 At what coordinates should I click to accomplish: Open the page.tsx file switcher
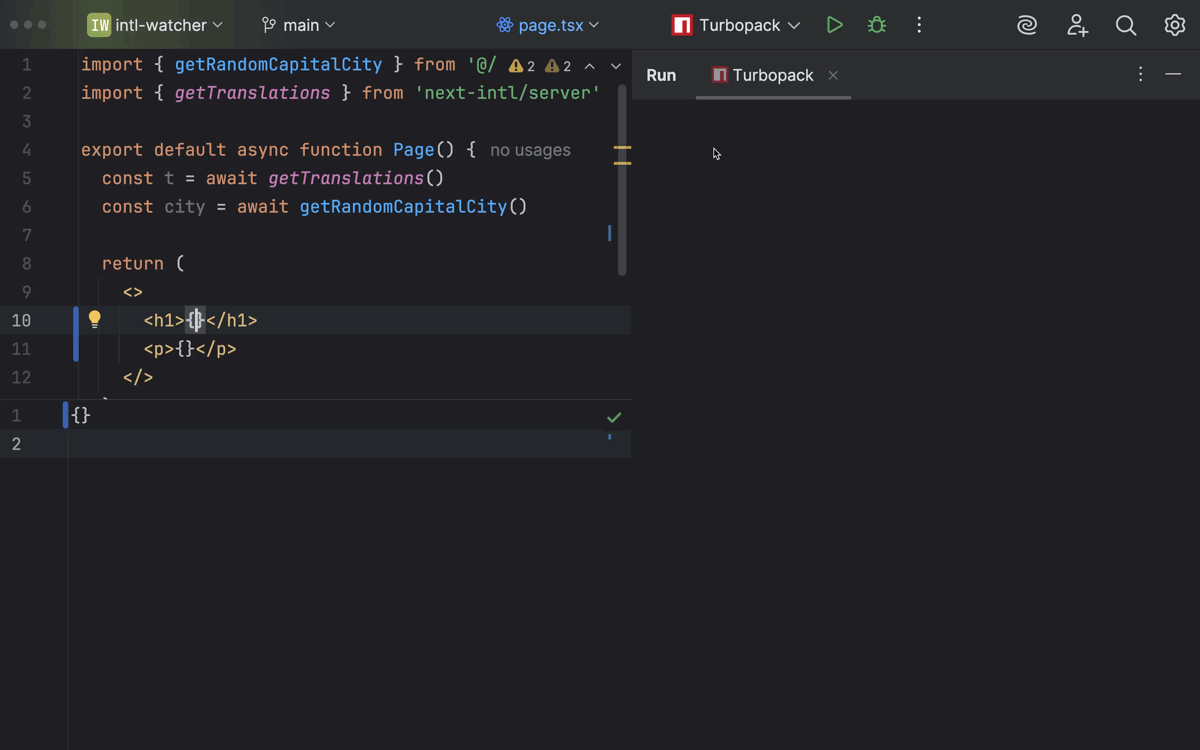548,25
